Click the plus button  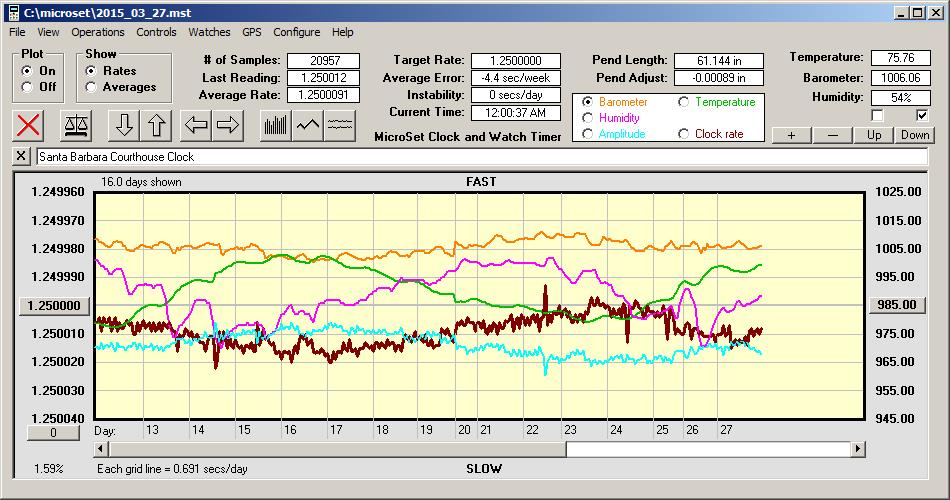[x=791, y=135]
